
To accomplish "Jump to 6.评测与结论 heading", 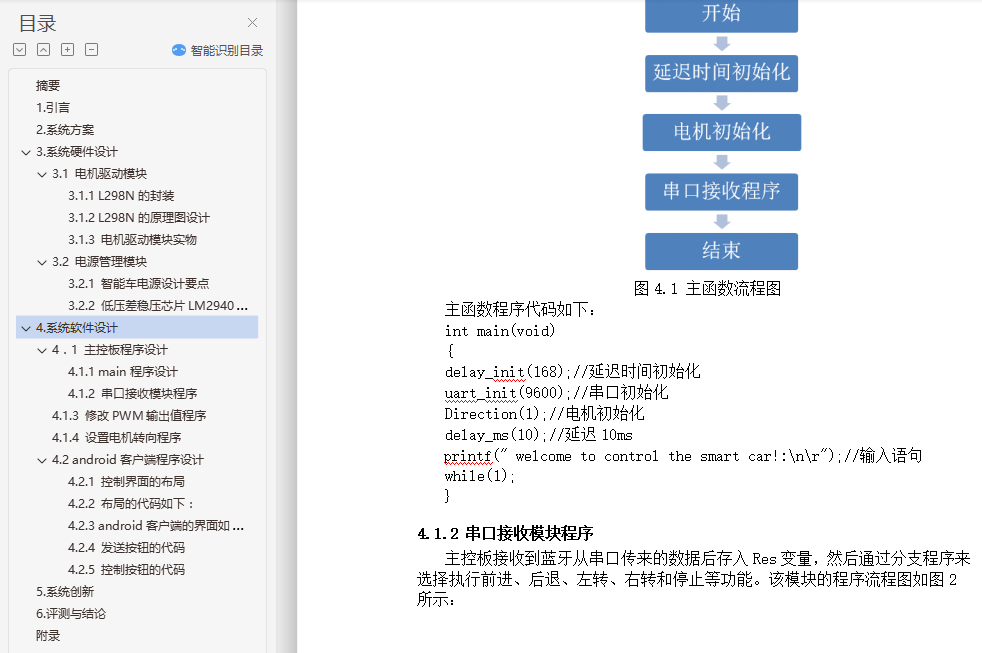I will click(x=71, y=613).
